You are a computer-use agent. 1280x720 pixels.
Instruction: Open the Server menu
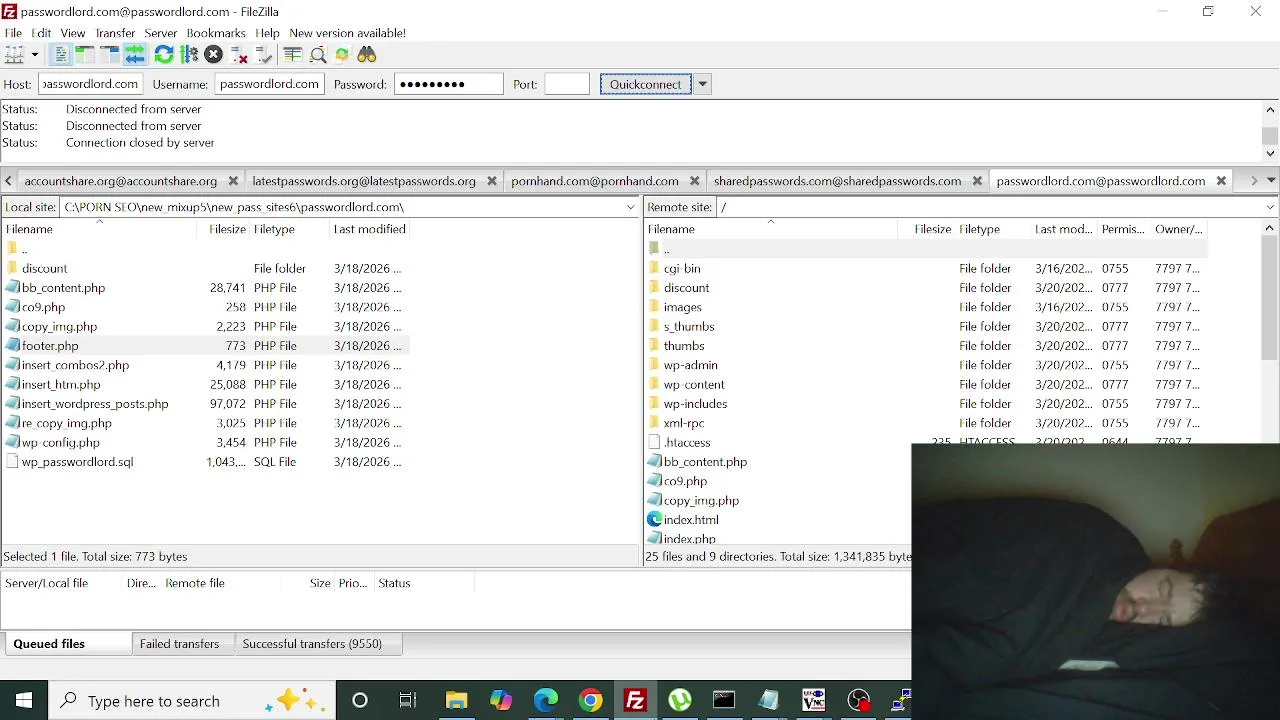(x=160, y=33)
